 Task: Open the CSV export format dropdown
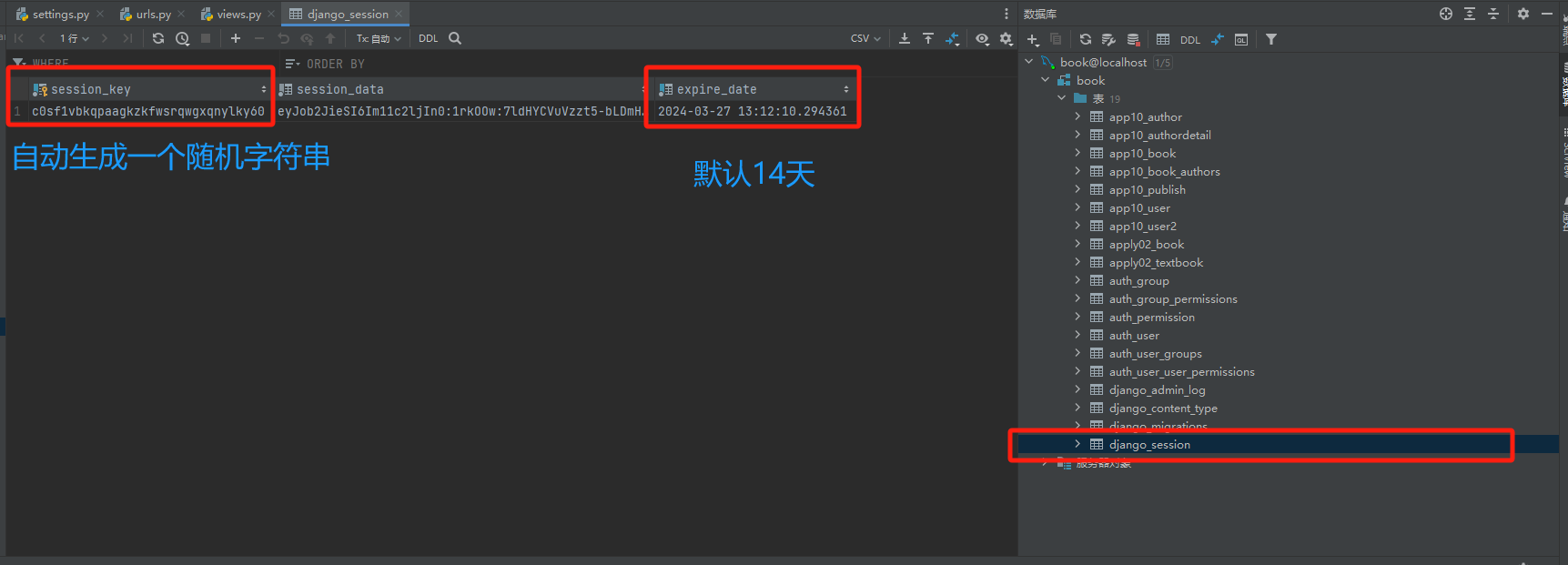point(865,38)
